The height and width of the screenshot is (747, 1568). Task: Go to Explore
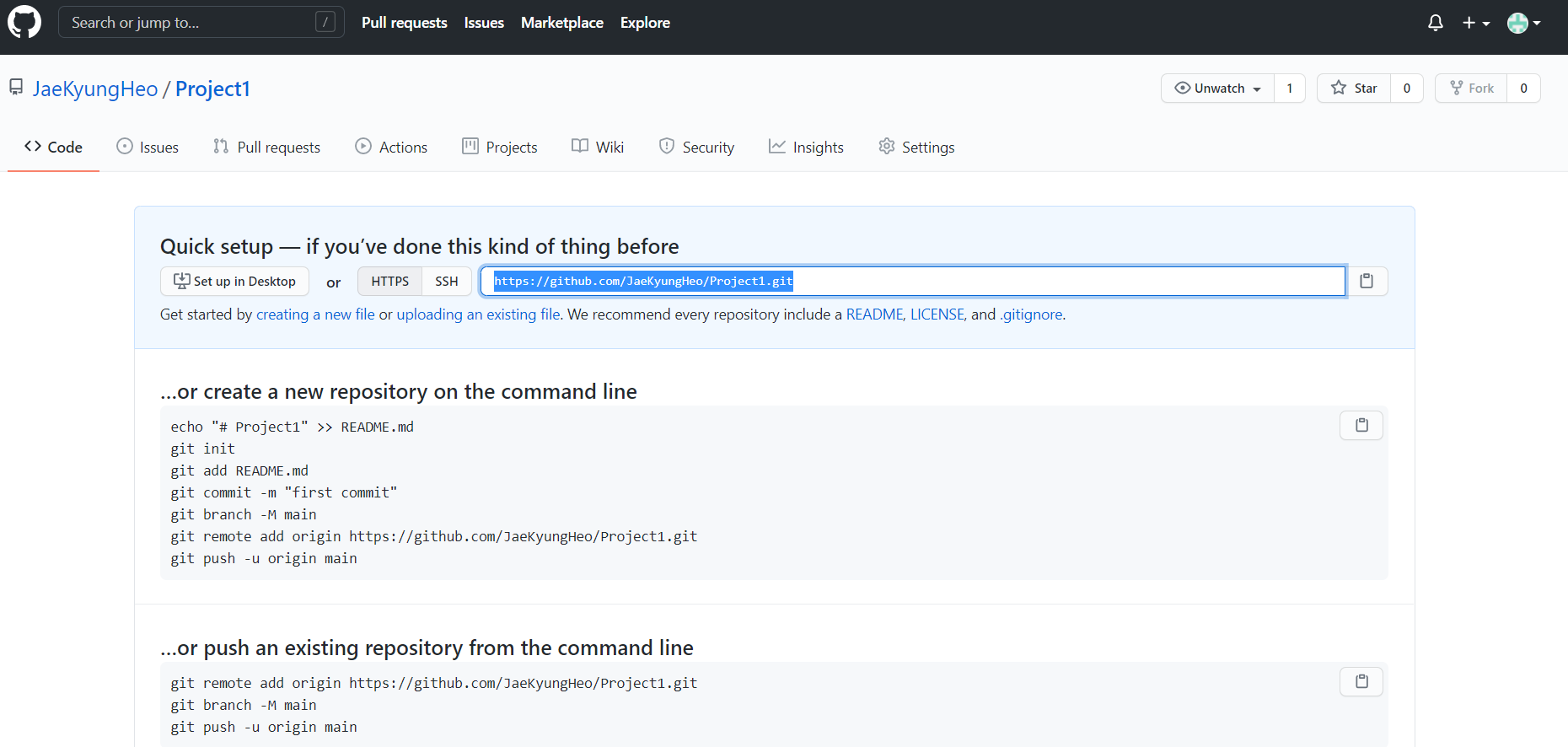(x=645, y=23)
